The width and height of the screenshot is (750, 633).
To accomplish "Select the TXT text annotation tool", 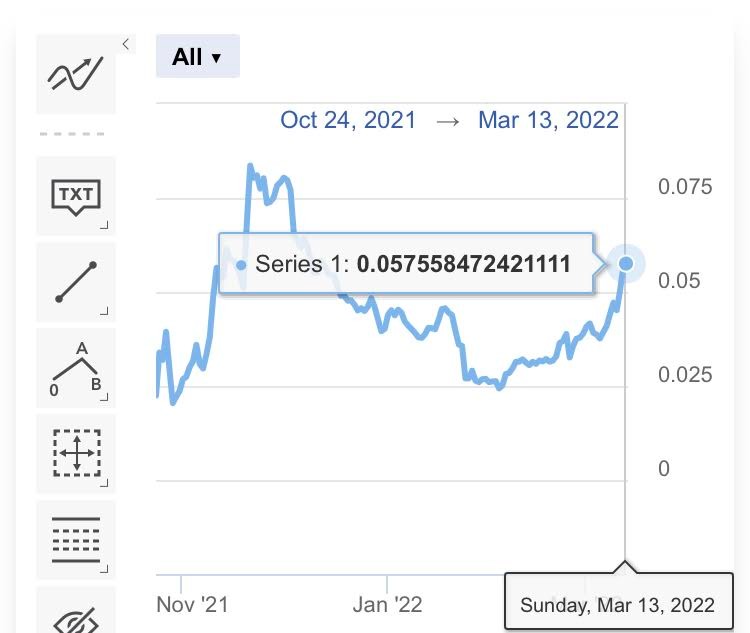I will click(x=76, y=196).
